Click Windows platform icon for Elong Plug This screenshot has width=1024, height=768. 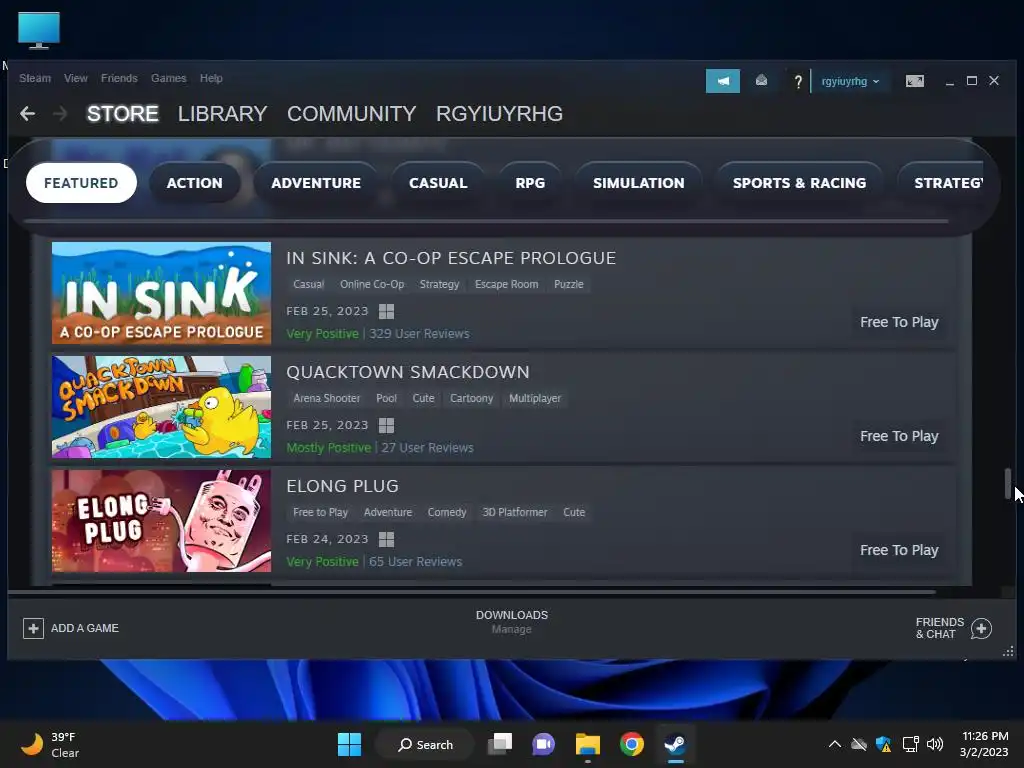click(x=387, y=539)
